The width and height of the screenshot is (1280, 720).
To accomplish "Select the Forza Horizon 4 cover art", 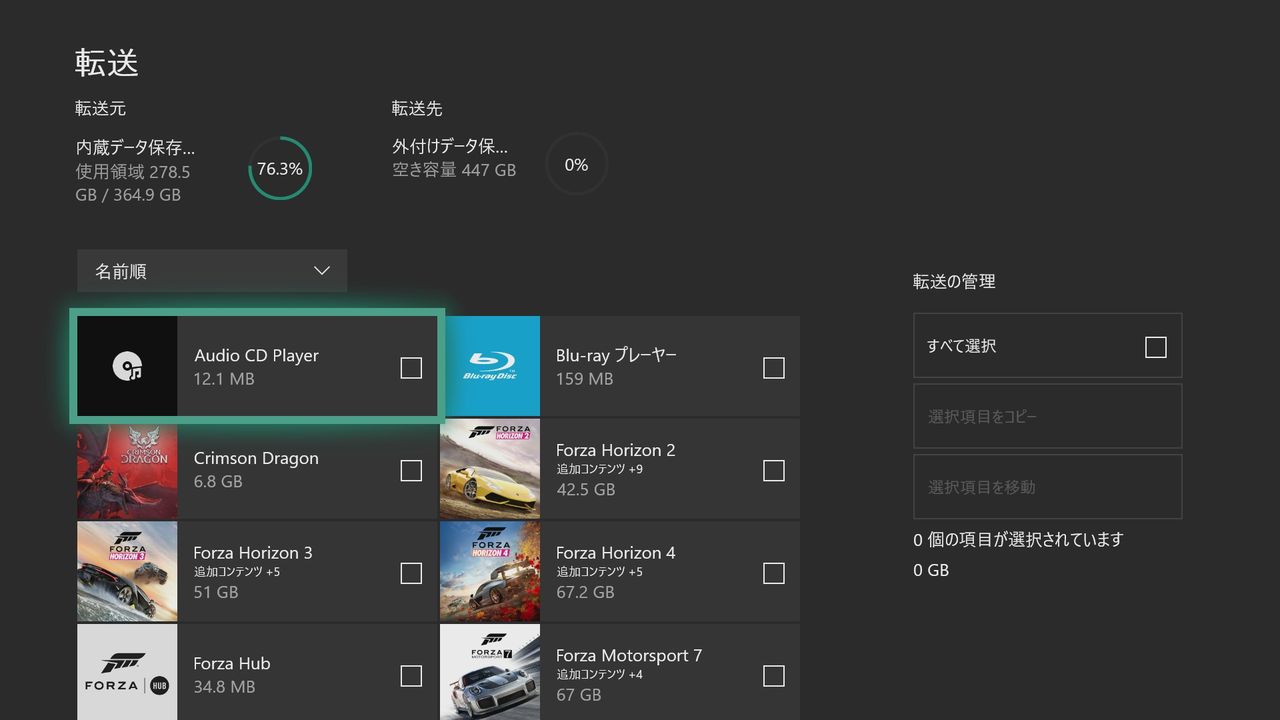I will pyautogui.click(x=490, y=572).
